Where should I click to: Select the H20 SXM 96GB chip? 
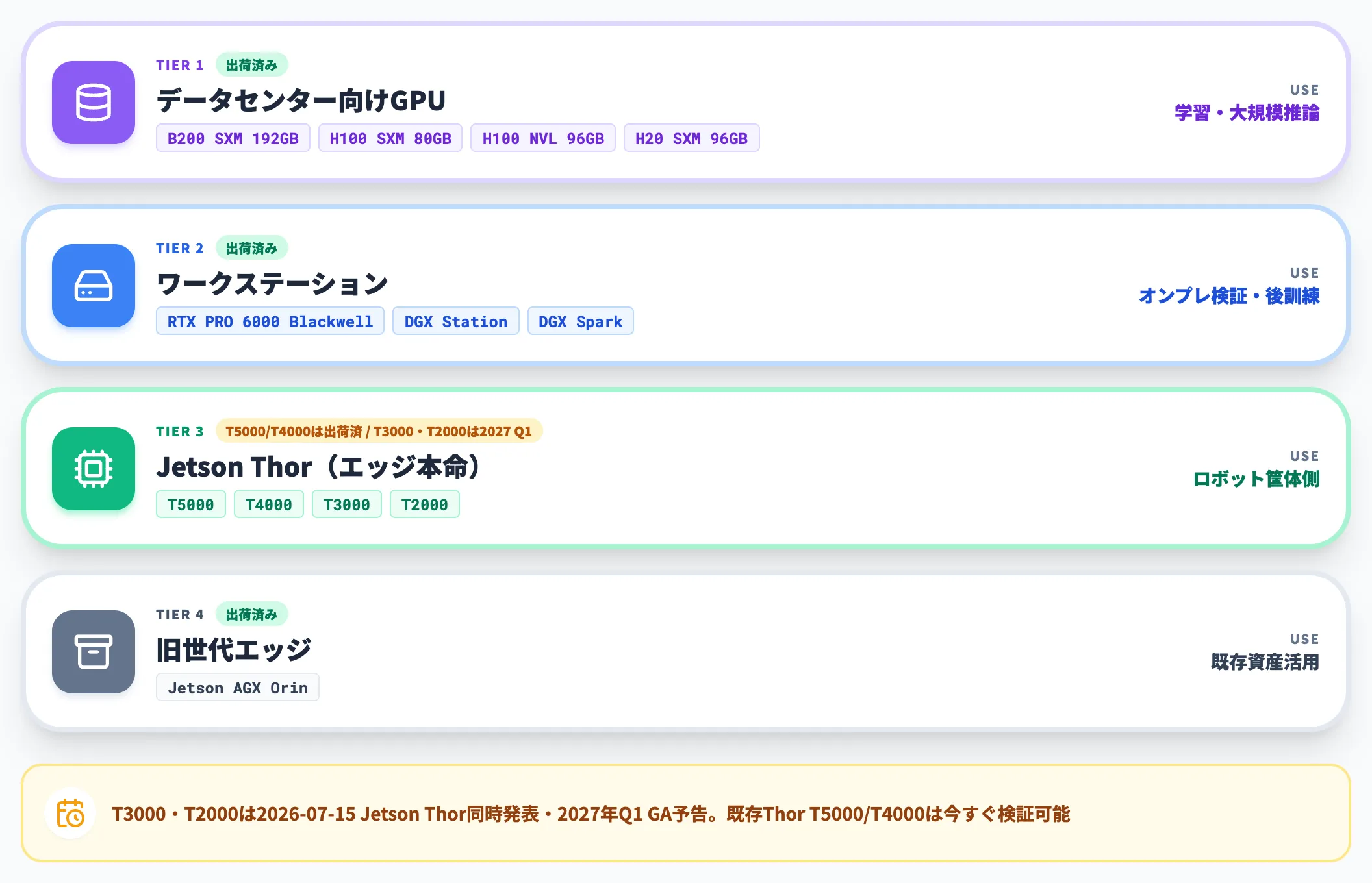pyautogui.click(x=692, y=138)
